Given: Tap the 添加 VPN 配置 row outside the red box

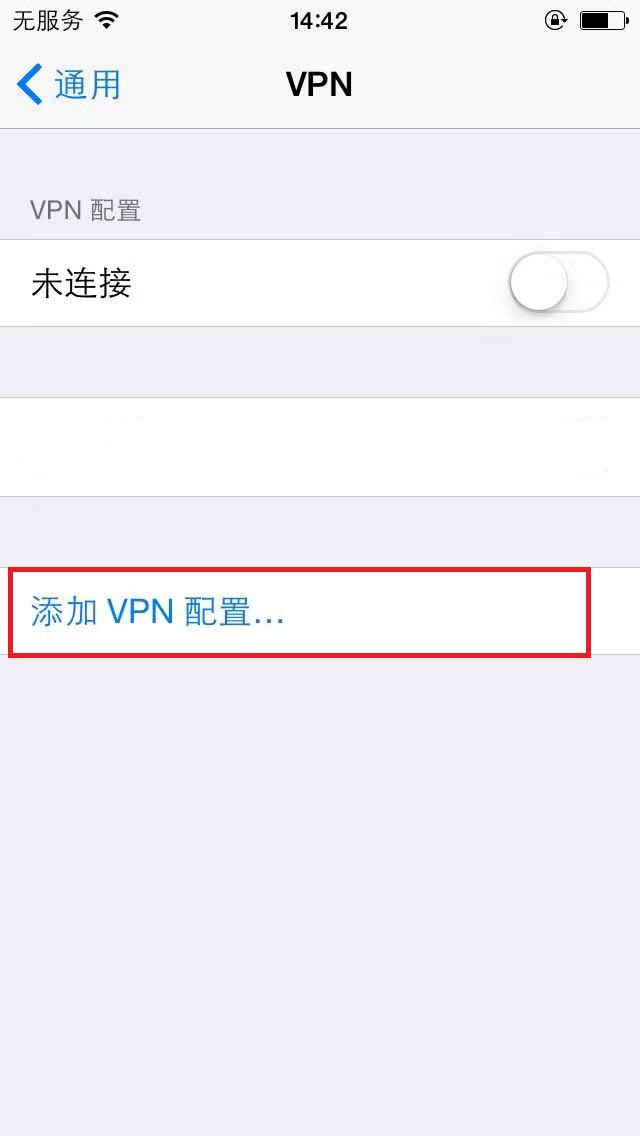Looking at the screenshot, I should (x=616, y=611).
